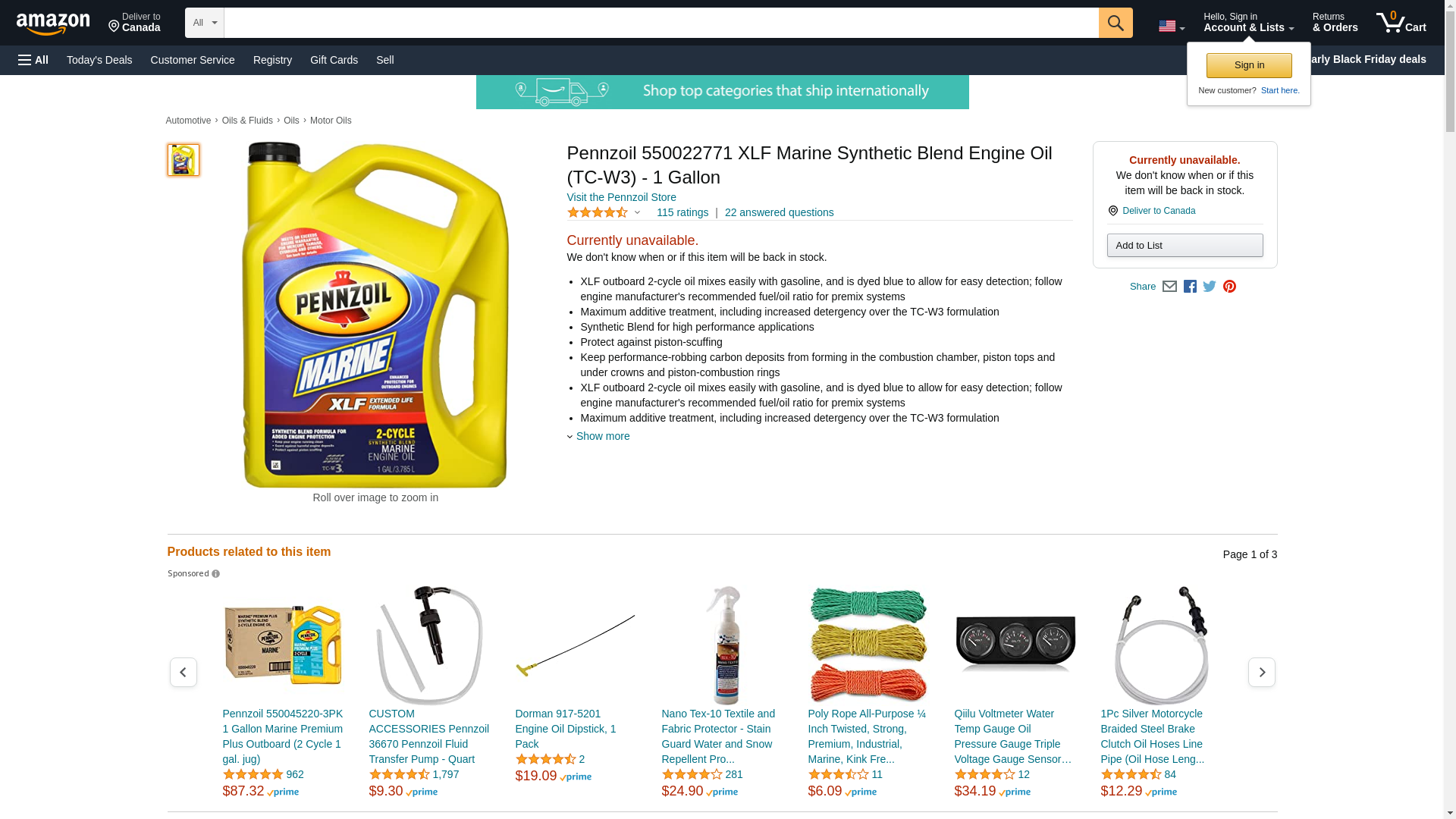Go to next related products page
The width and height of the screenshot is (1456, 819).
point(1261,673)
